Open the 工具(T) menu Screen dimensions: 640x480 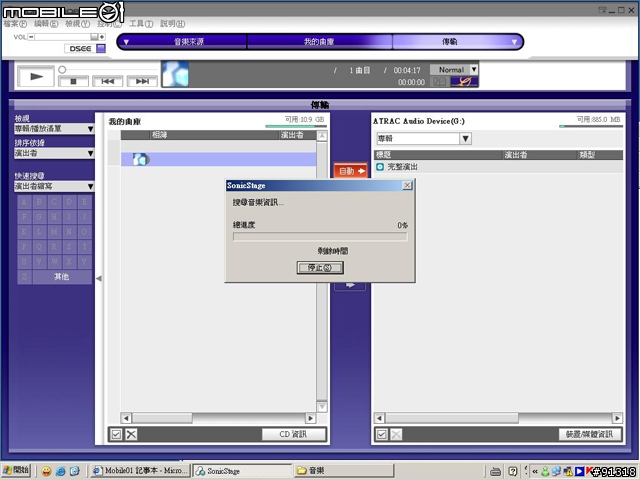click(x=141, y=24)
